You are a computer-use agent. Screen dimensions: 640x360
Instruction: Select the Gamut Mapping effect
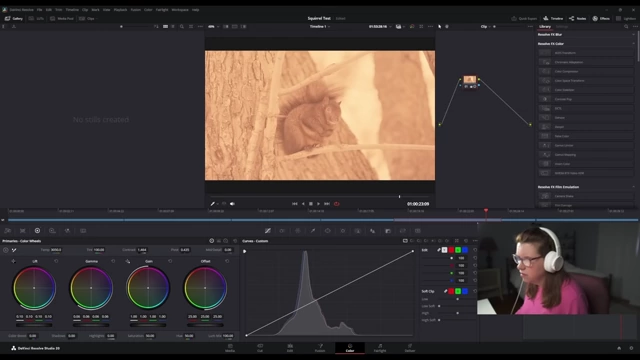[x=586, y=155]
